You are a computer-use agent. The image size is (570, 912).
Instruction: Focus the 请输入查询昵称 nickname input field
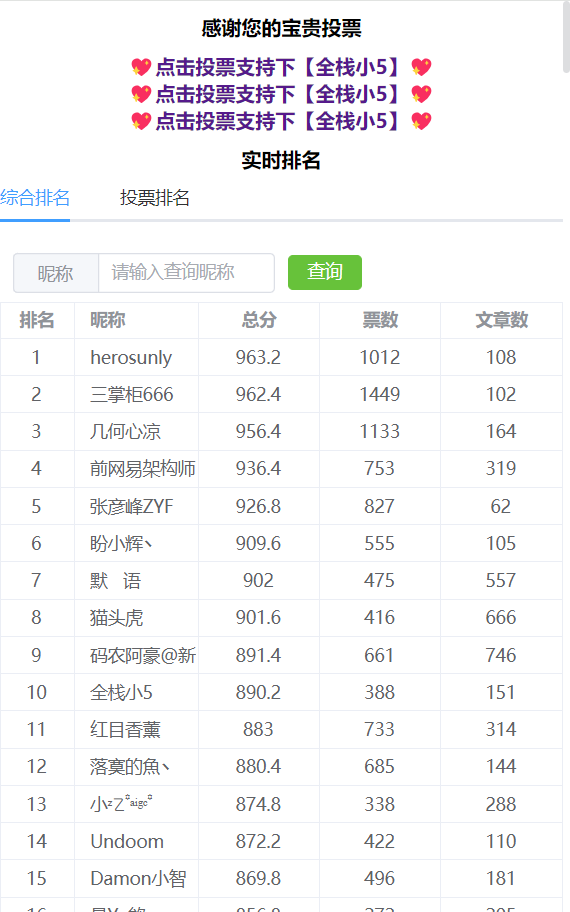pyautogui.click(x=186, y=272)
